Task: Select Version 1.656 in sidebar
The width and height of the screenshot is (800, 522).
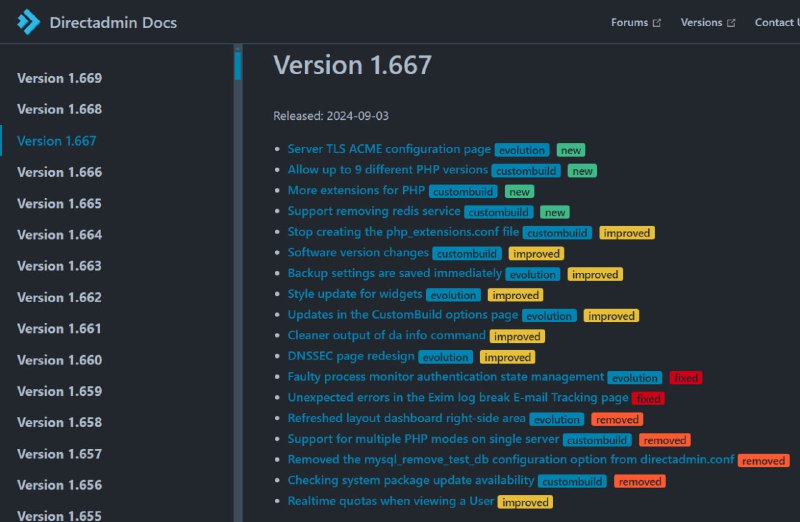Action: point(59,485)
